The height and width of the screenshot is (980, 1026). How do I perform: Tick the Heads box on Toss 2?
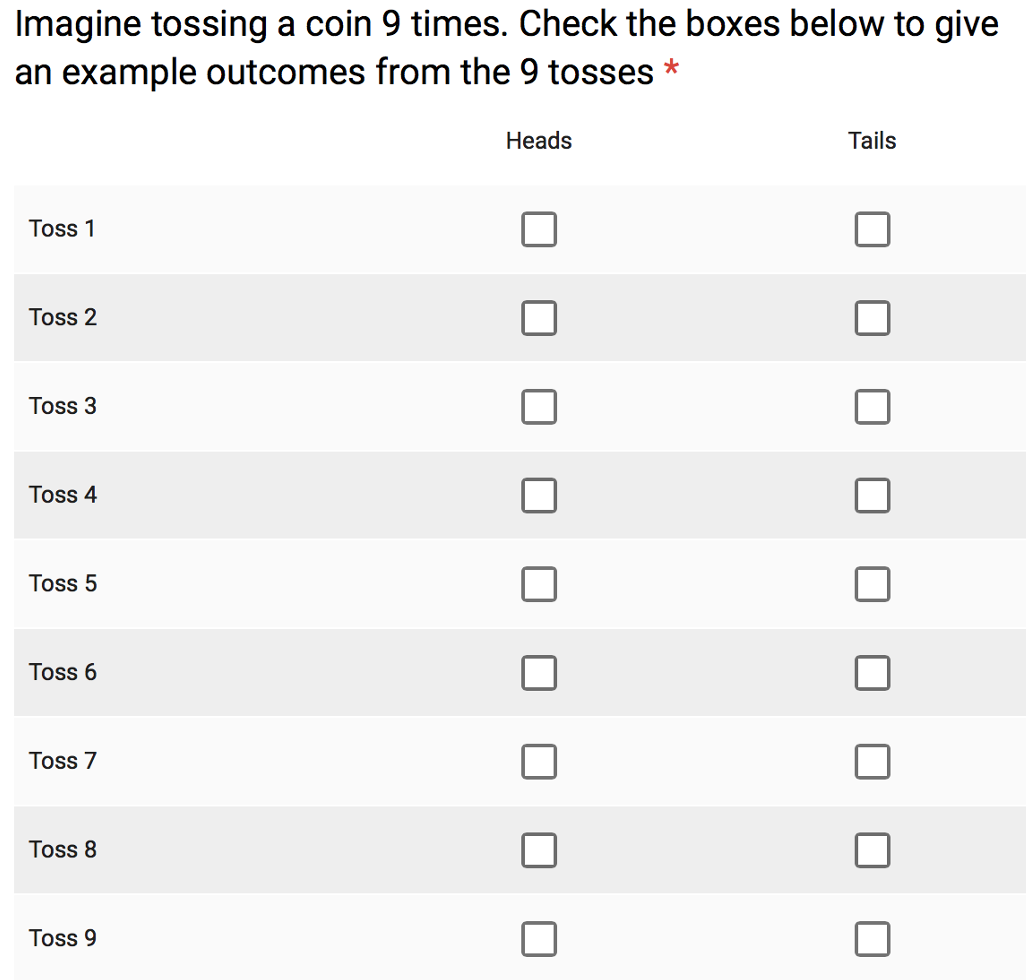538,318
